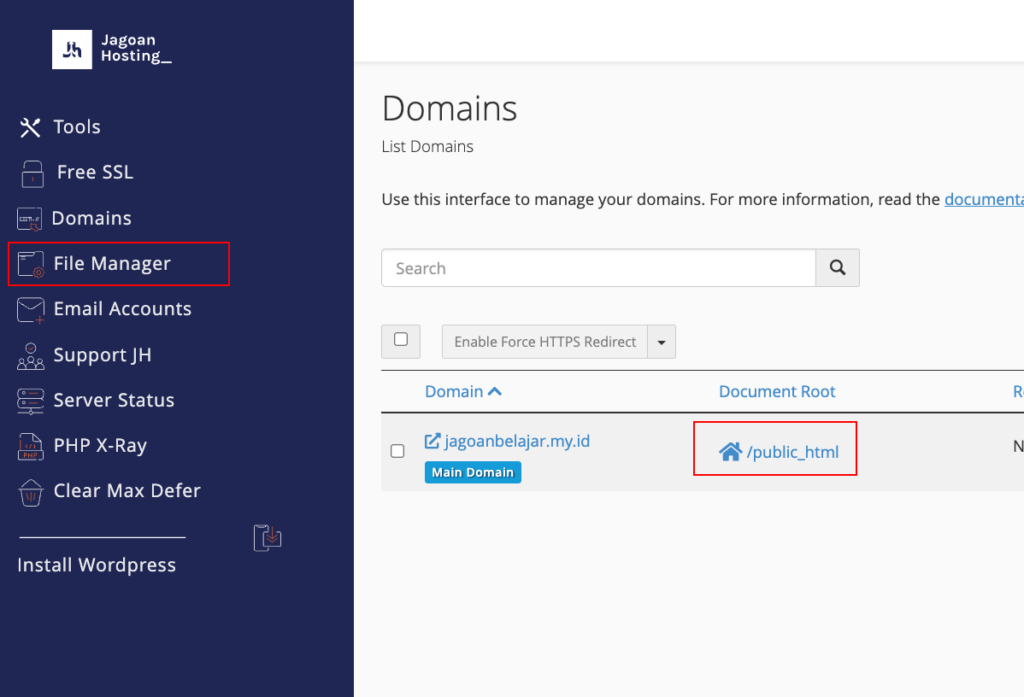Viewport: 1024px width, 697px height.
Task: Tick the select-all domains checkbox
Action: tap(401, 339)
